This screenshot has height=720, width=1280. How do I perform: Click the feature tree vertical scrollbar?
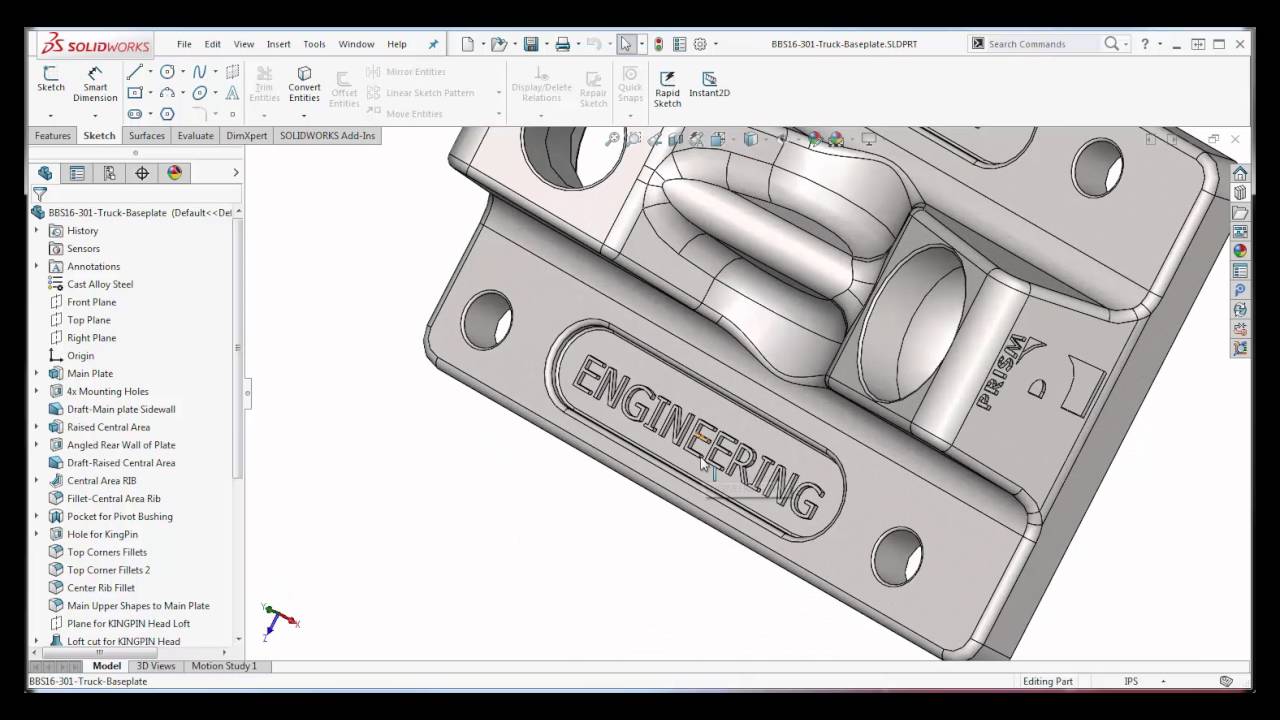[x=238, y=347]
